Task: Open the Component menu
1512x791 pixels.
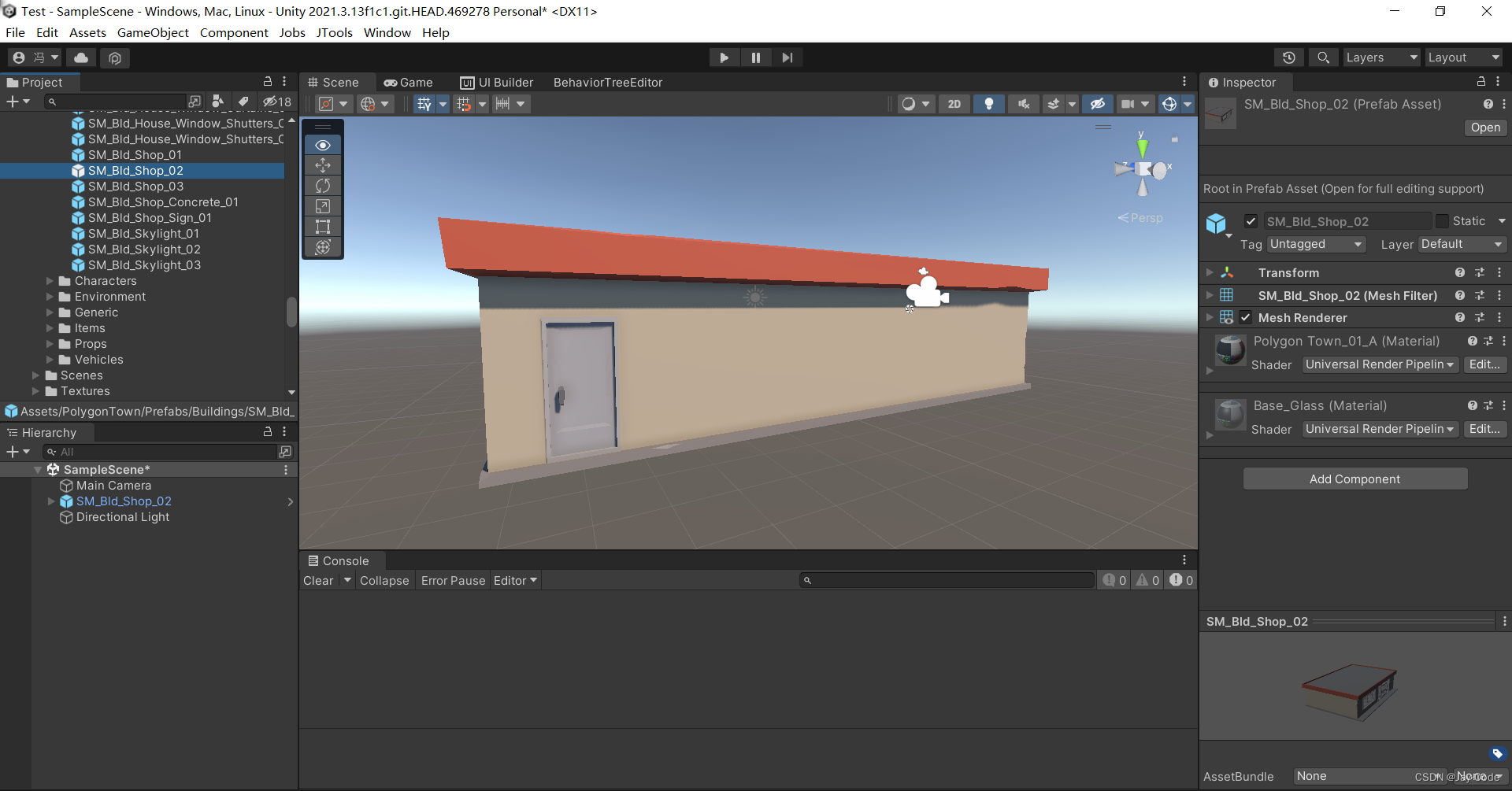Action: 234,33
